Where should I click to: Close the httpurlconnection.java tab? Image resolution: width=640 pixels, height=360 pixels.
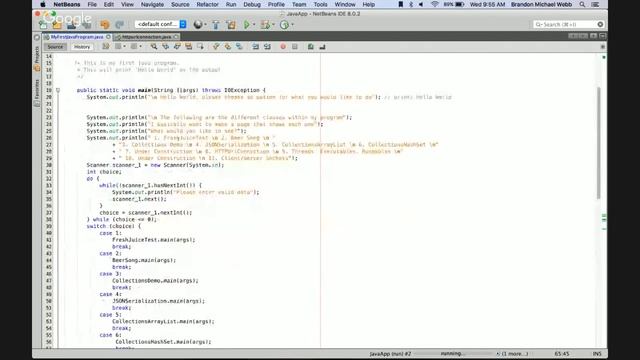click(x=176, y=37)
